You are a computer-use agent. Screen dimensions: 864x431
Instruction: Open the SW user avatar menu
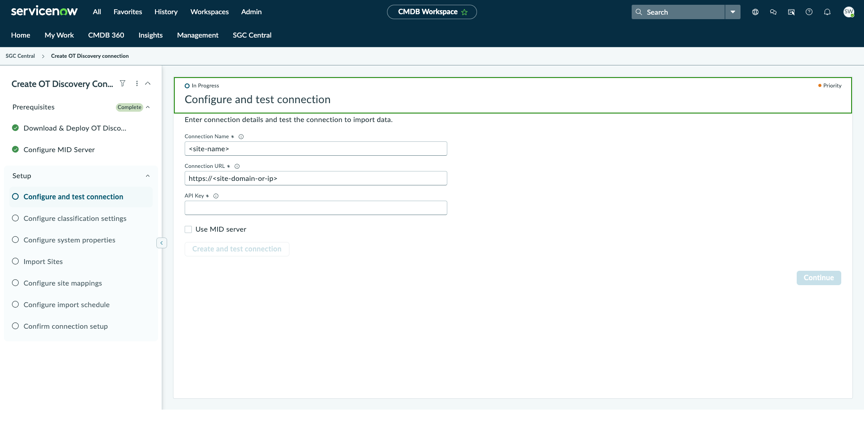click(849, 12)
